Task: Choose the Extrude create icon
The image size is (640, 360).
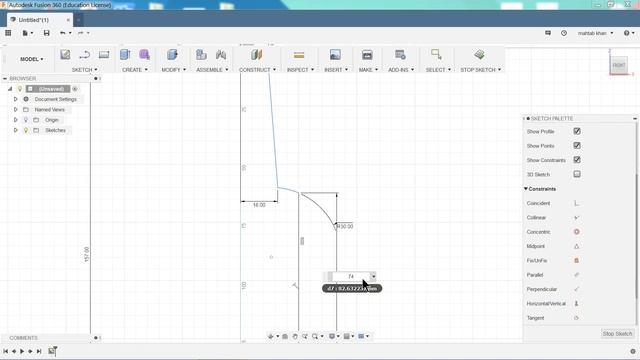Action: pos(125,55)
